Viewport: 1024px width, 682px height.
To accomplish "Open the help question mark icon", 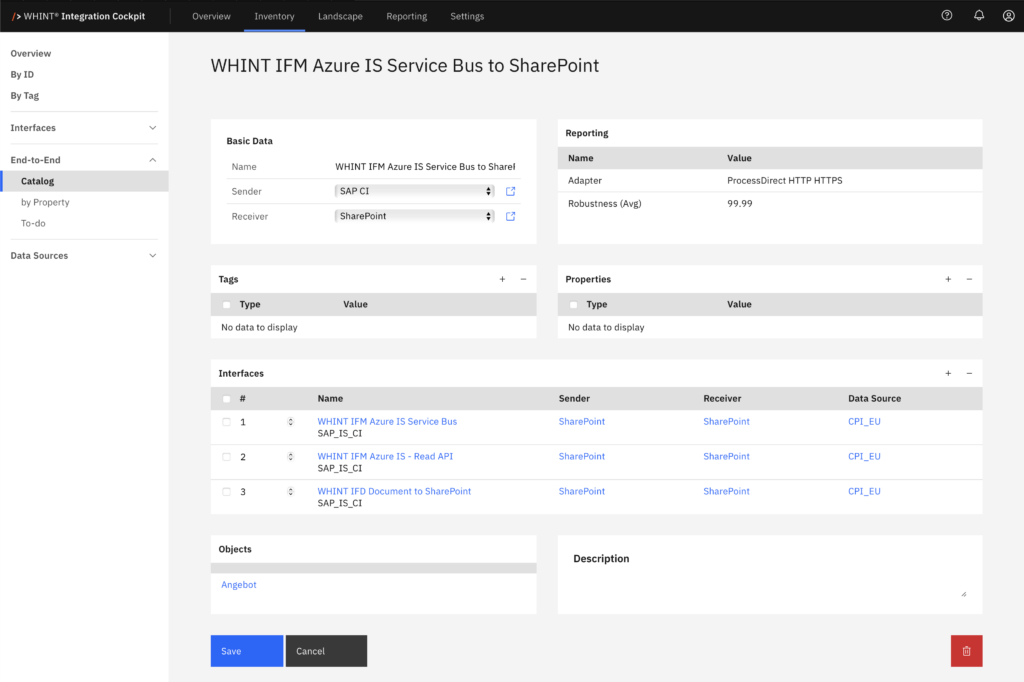I will (x=947, y=16).
